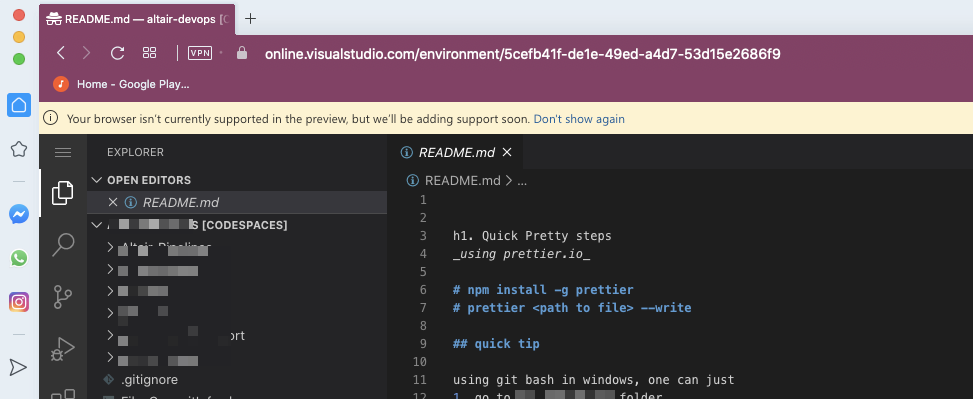Select README.md — altair-devops browser tab

[x=138, y=19]
